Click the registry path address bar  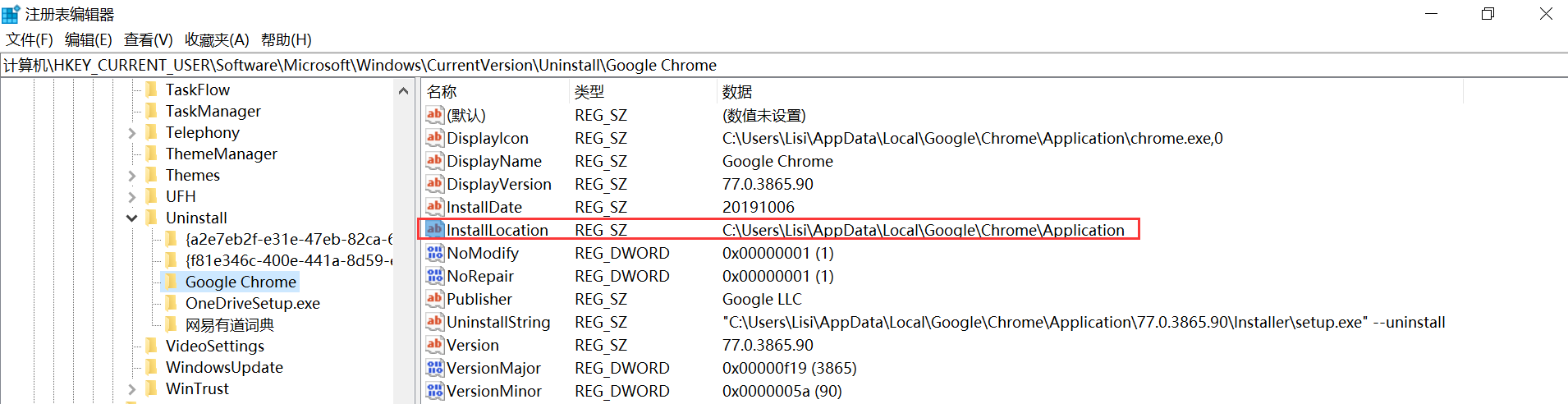[x=784, y=65]
